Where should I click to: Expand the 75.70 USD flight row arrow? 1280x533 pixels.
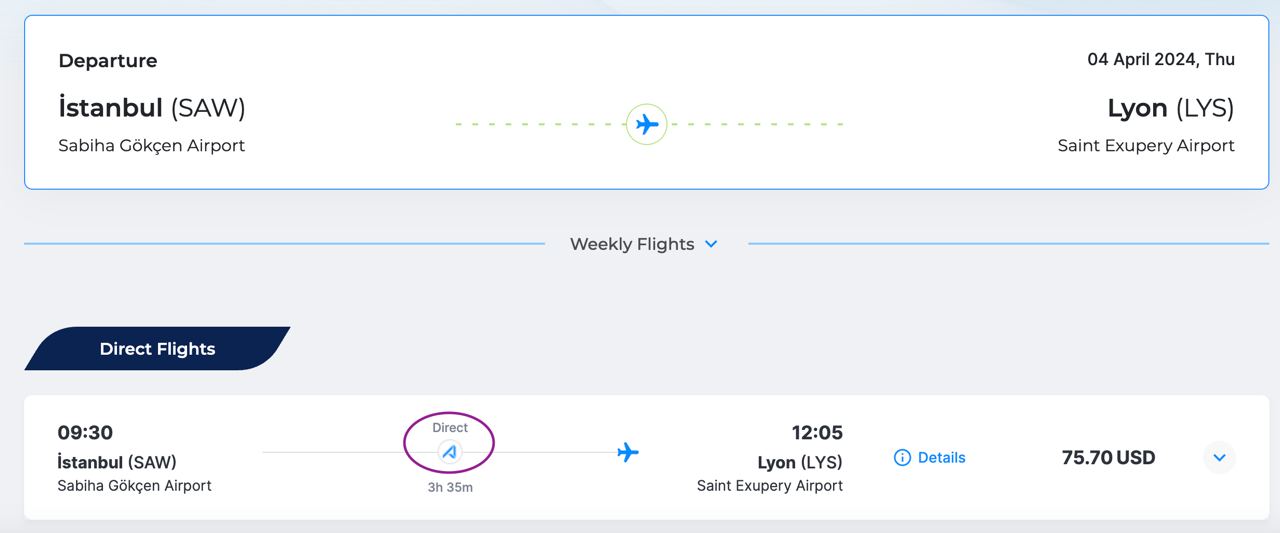1219,458
